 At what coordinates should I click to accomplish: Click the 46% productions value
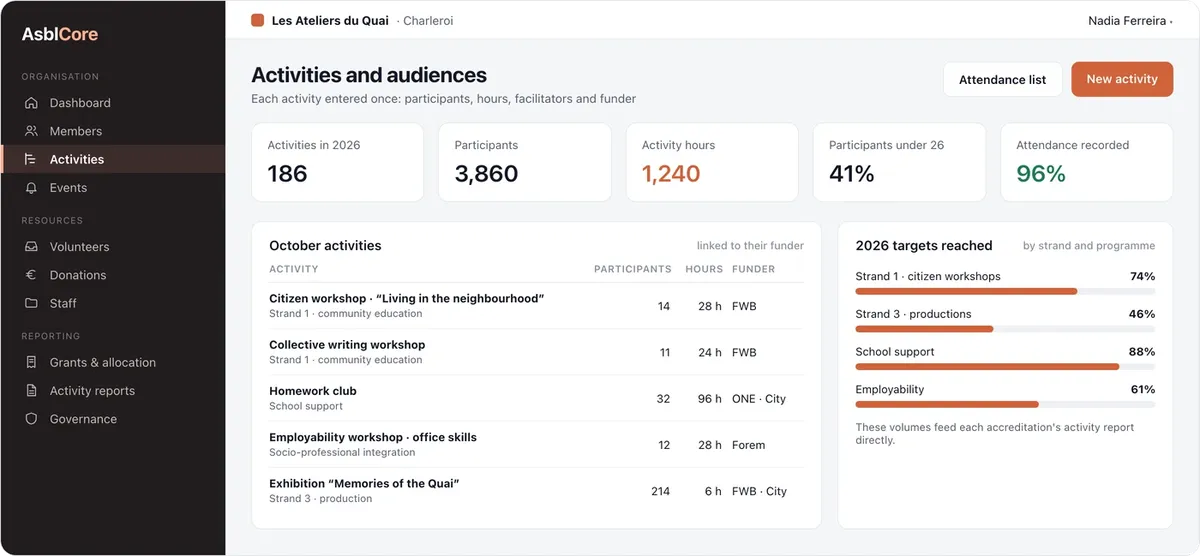click(x=1142, y=314)
